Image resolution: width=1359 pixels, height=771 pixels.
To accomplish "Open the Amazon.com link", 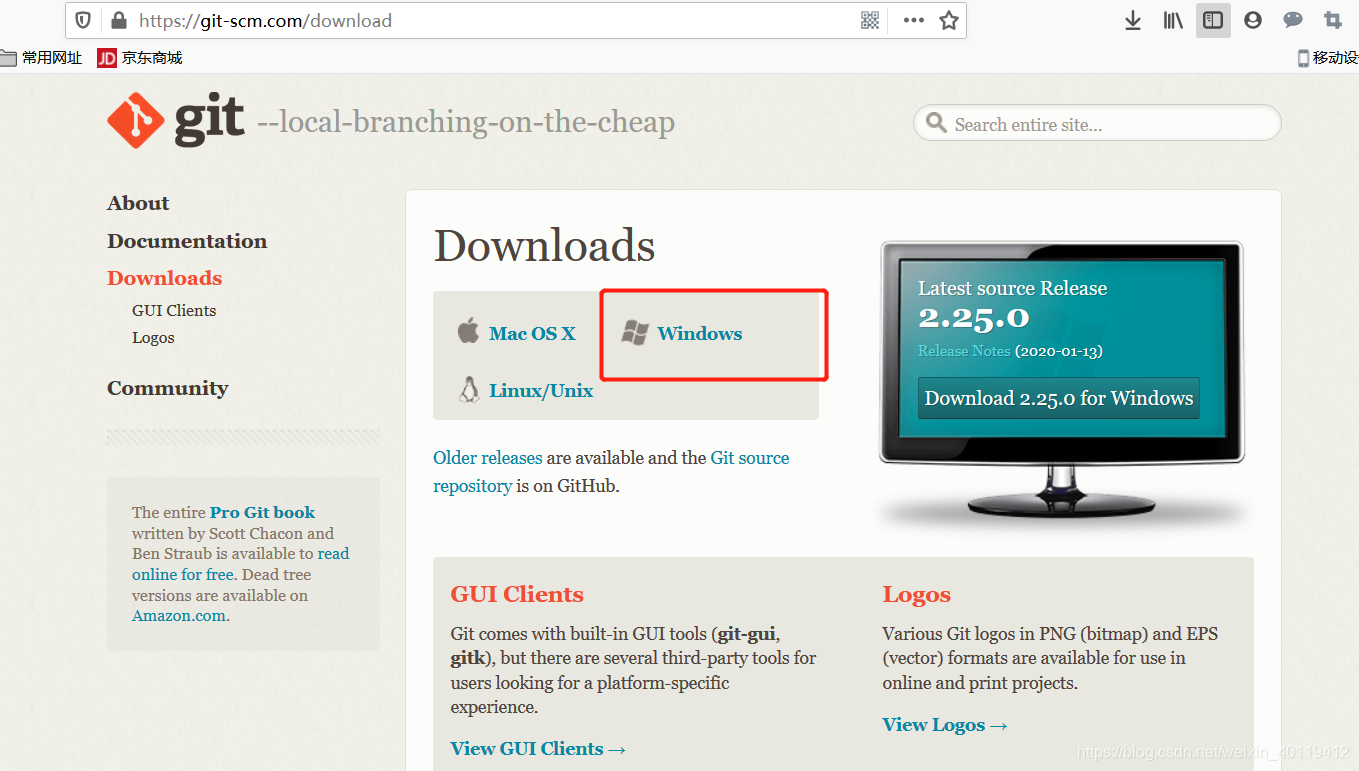I will point(179,616).
